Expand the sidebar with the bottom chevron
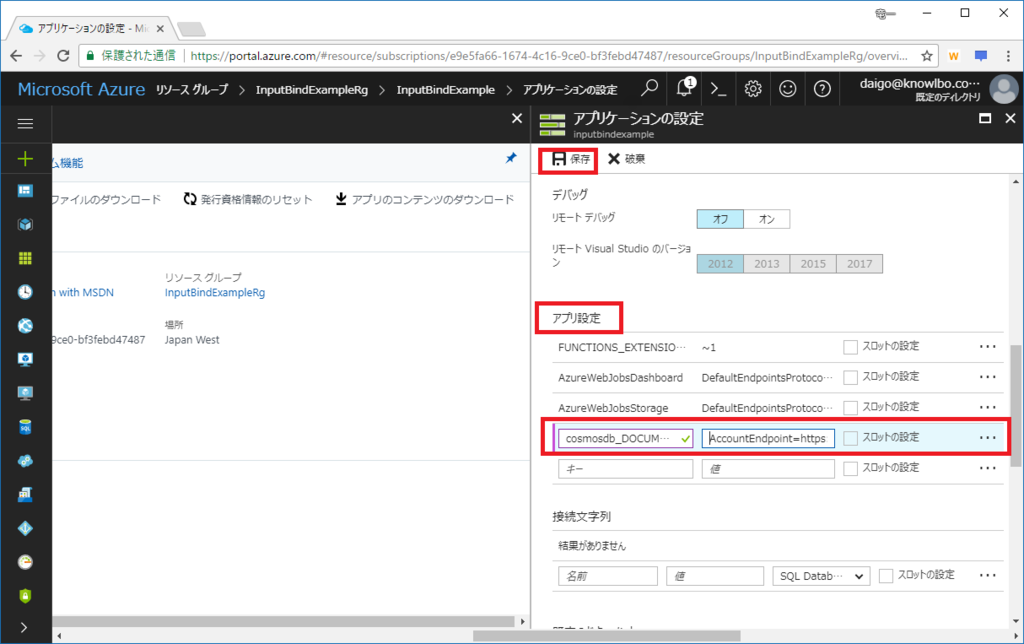This screenshot has height=644, width=1024. coord(26,628)
